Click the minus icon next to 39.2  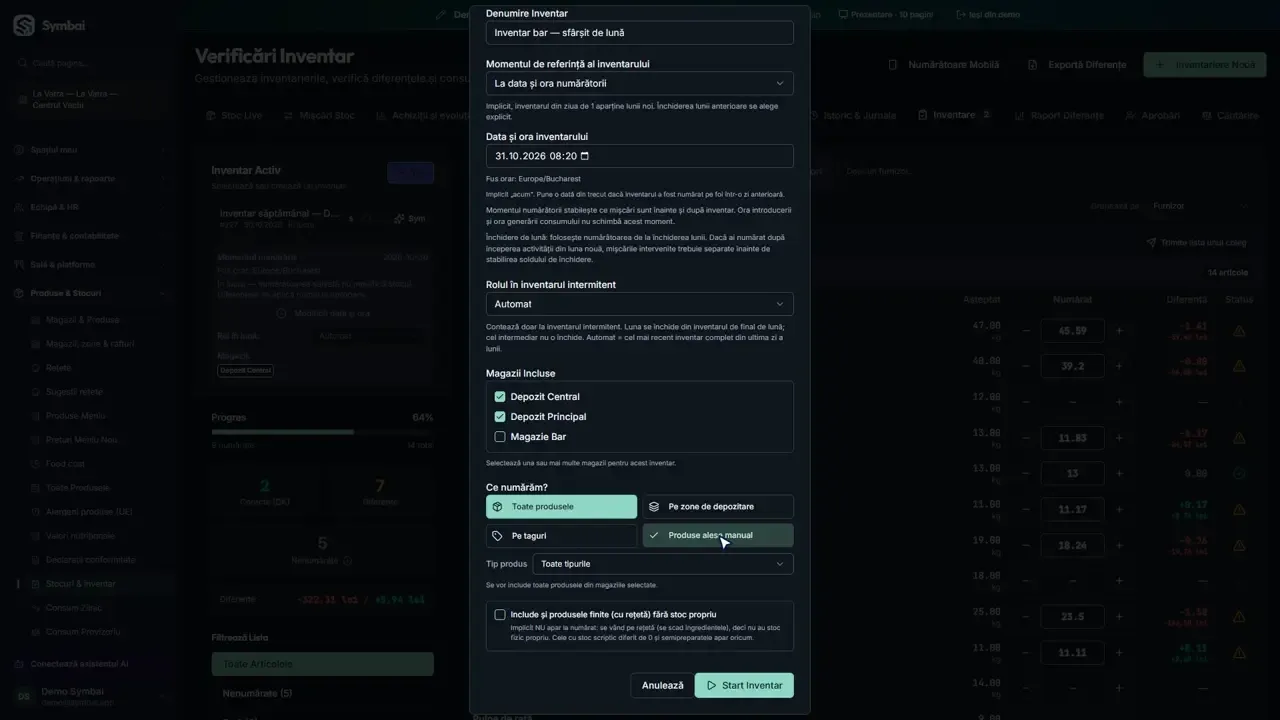tap(1026, 366)
